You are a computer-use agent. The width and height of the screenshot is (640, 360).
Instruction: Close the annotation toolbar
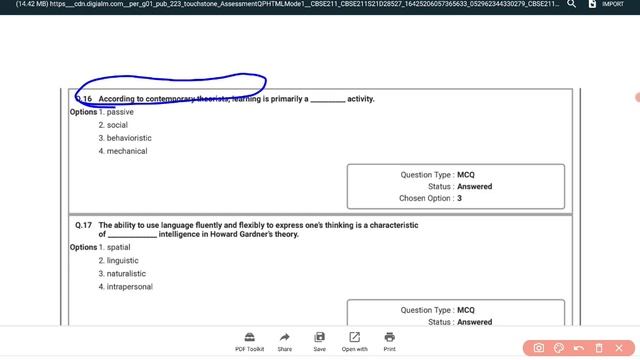(619, 348)
